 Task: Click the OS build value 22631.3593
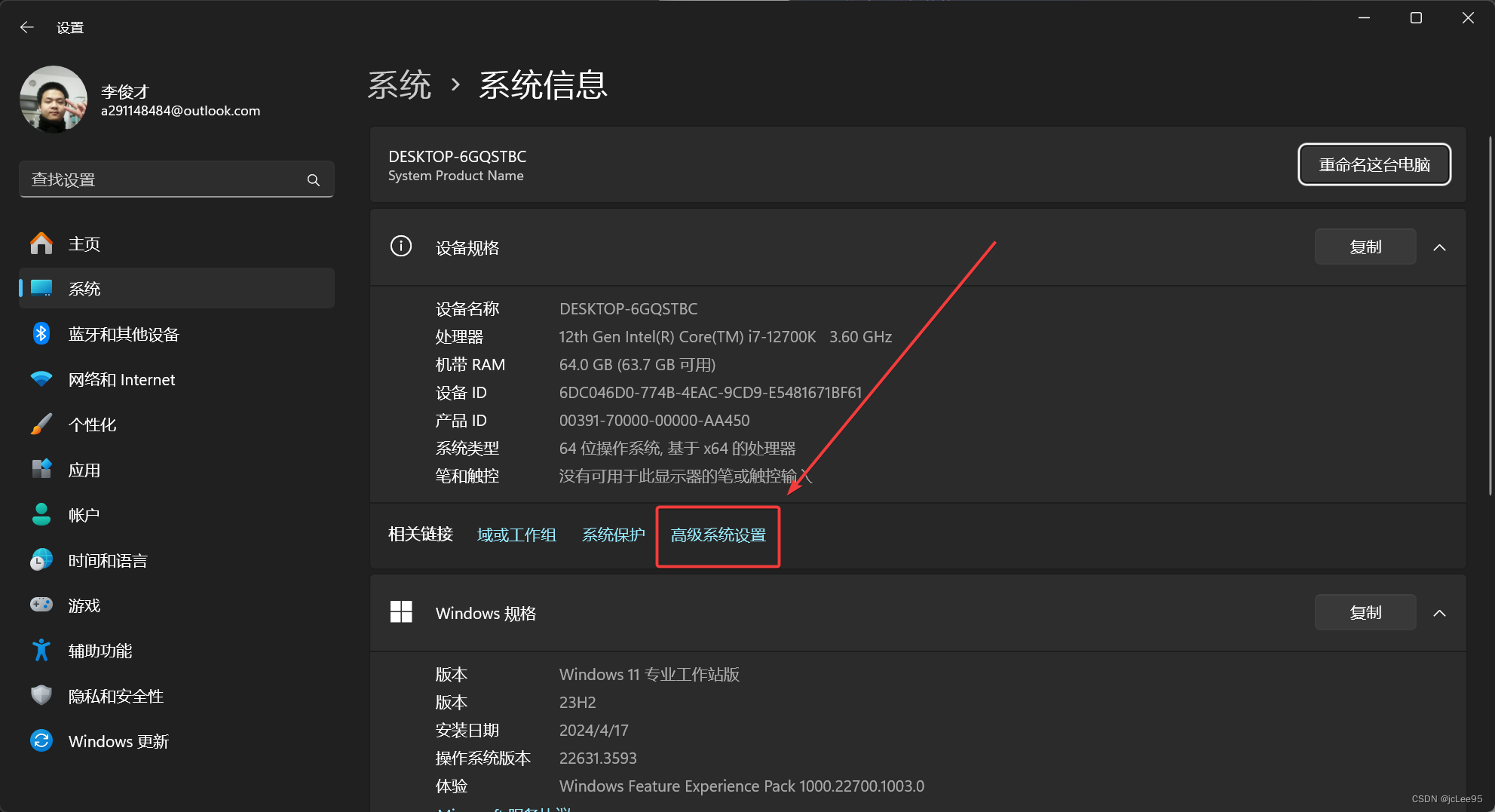pos(598,758)
